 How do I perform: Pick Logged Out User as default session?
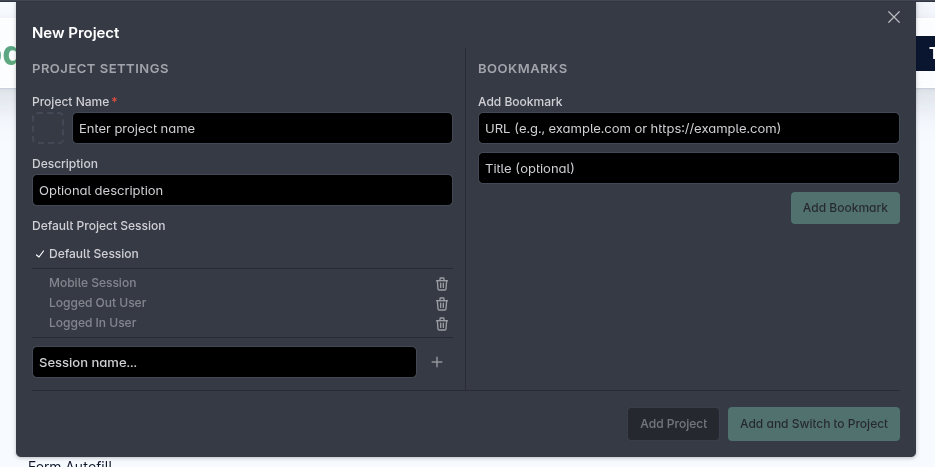(97, 303)
